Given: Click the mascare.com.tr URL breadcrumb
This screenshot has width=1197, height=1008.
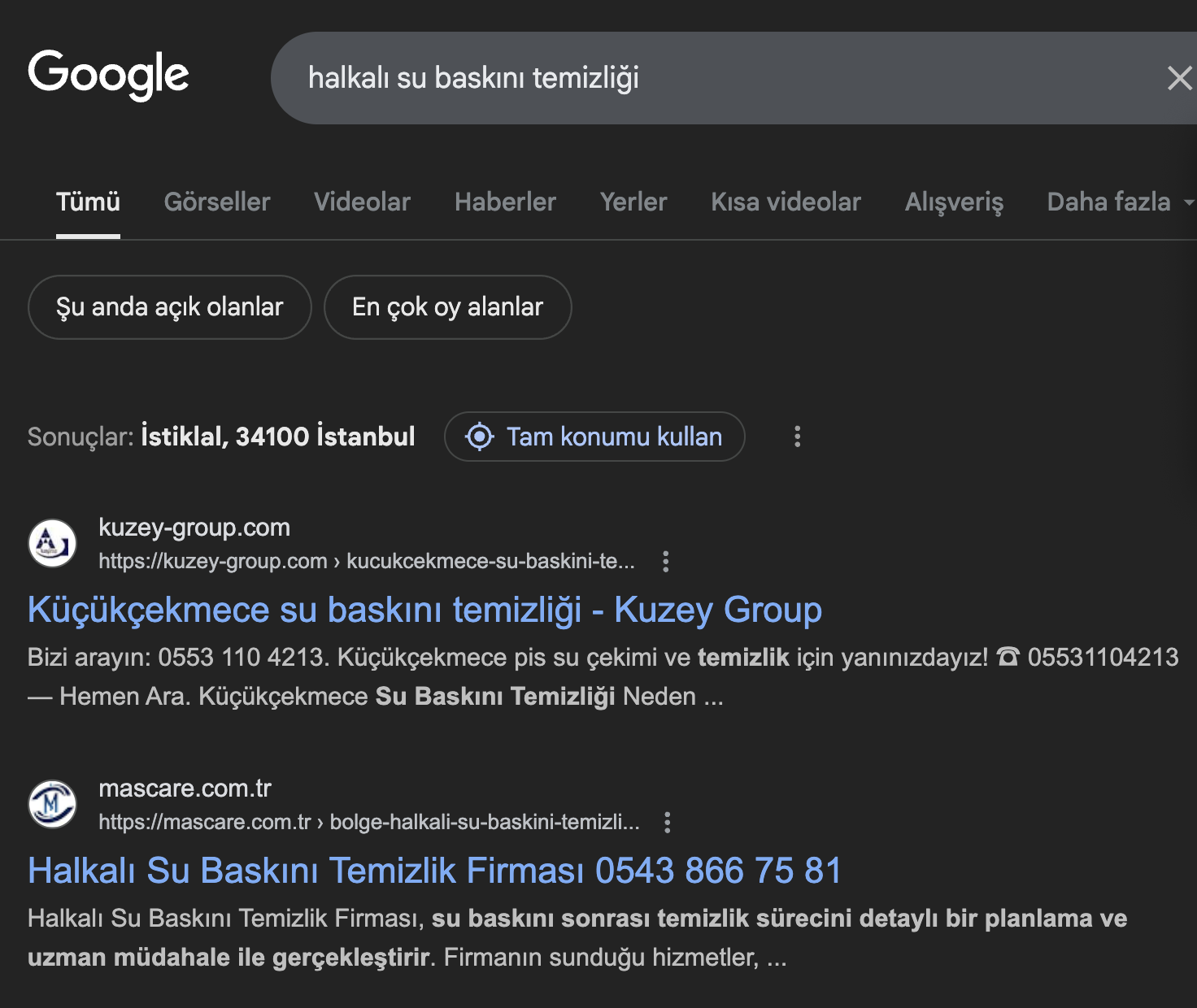Looking at the screenshot, I should tap(369, 823).
